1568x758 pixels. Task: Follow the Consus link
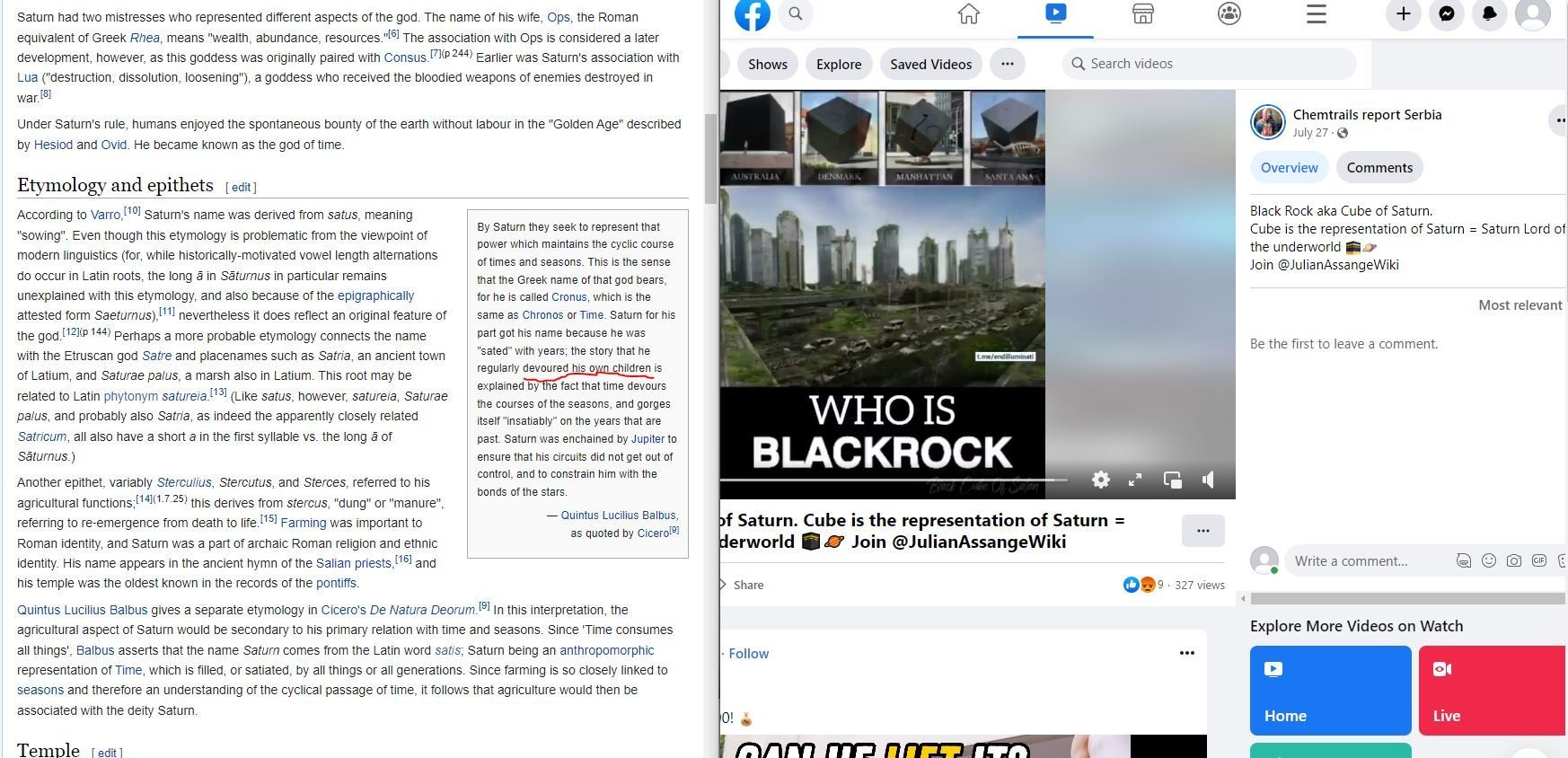(x=405, y=57)
